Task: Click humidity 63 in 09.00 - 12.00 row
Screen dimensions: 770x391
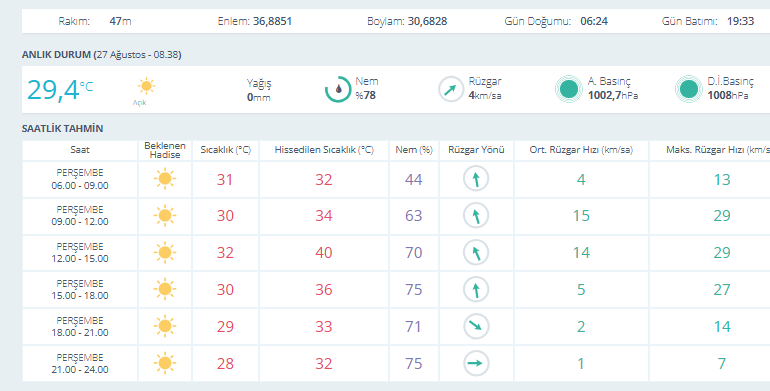Action: click(x=413, y=216)
